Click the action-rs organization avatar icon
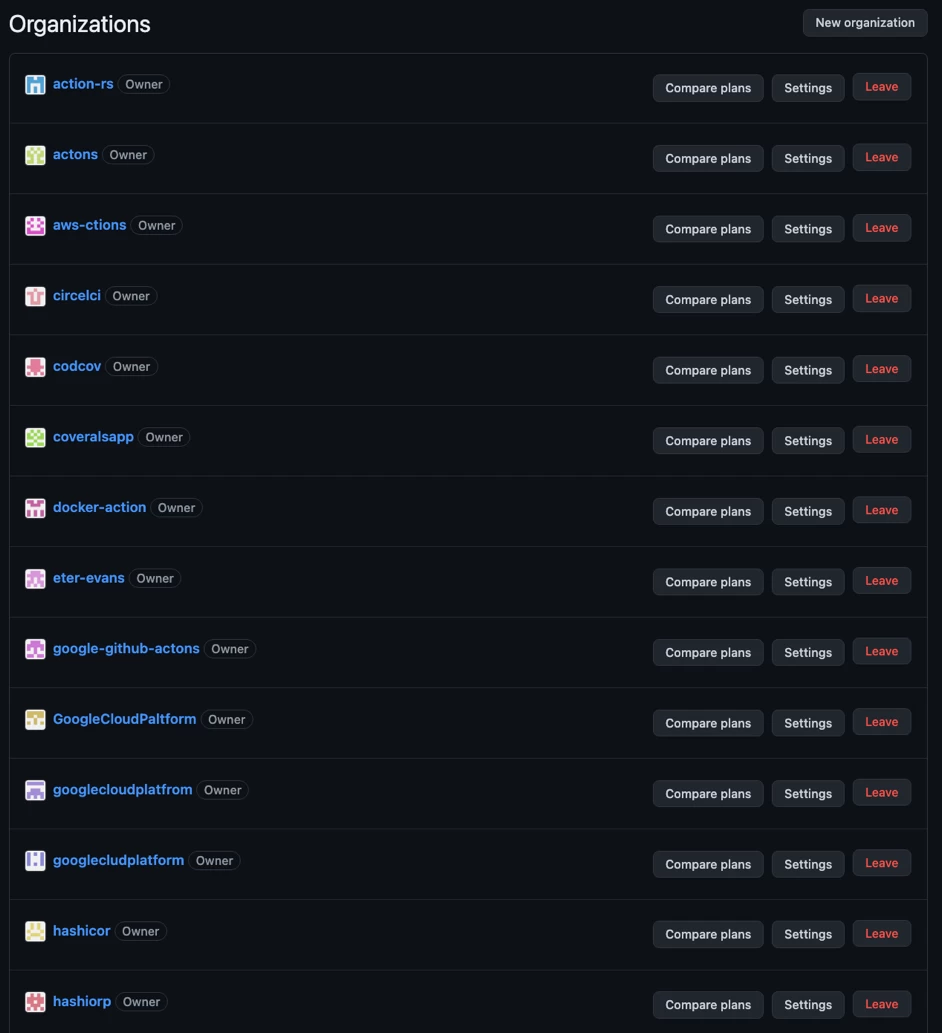 35,84
